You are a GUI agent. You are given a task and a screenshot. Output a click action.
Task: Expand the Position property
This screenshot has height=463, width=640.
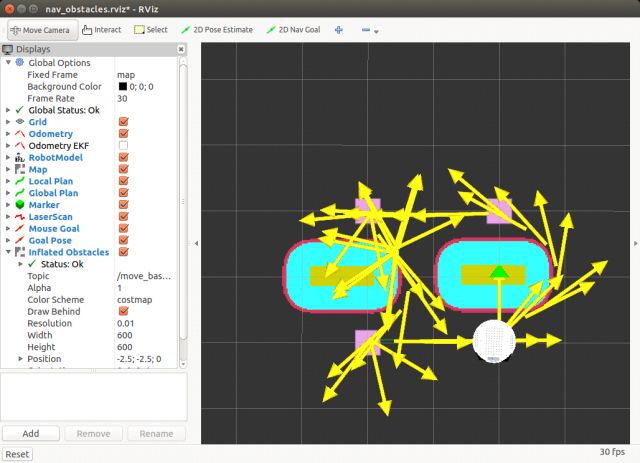point(21,359)
